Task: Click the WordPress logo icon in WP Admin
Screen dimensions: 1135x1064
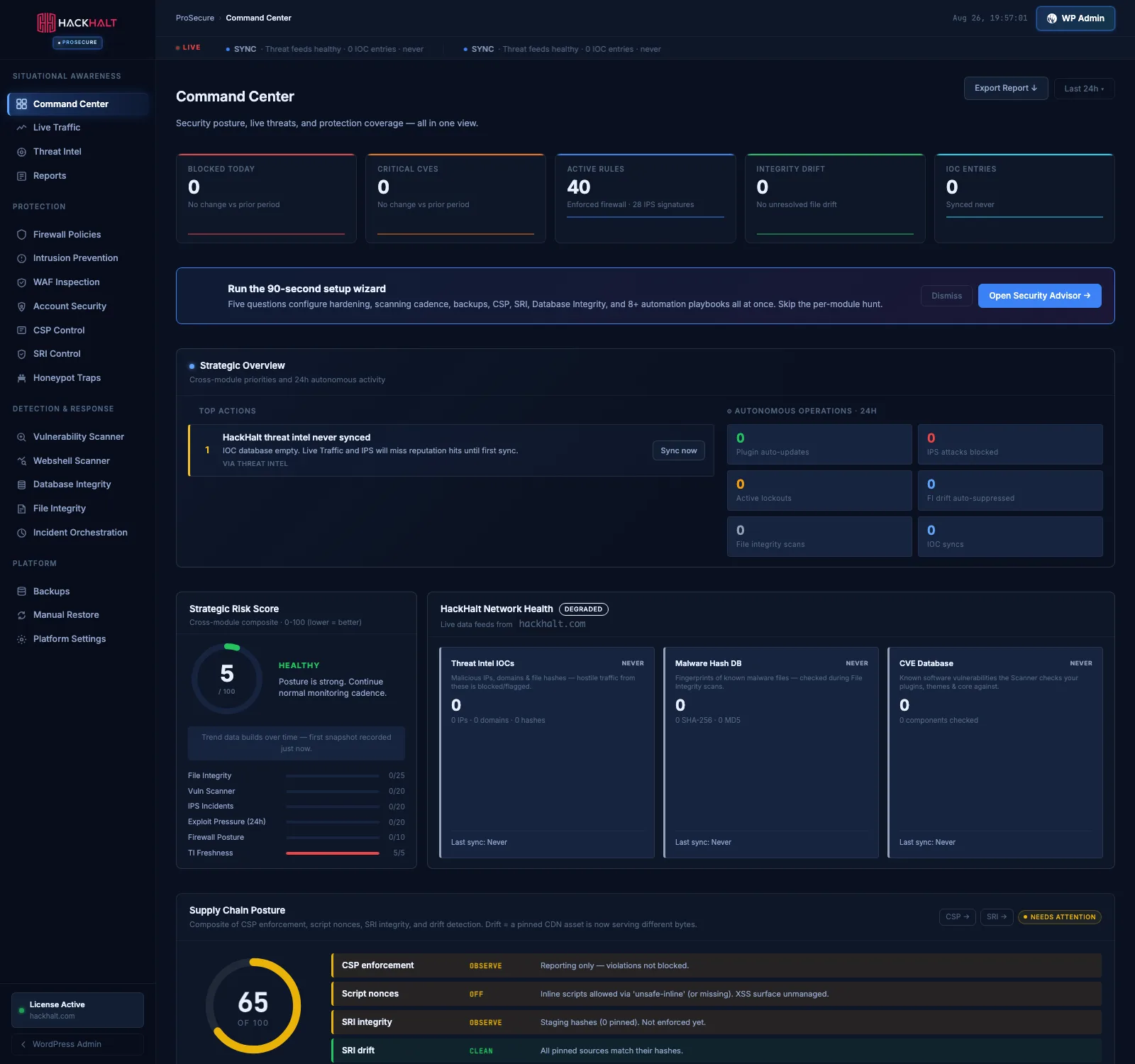Action: pos(1052,18)
